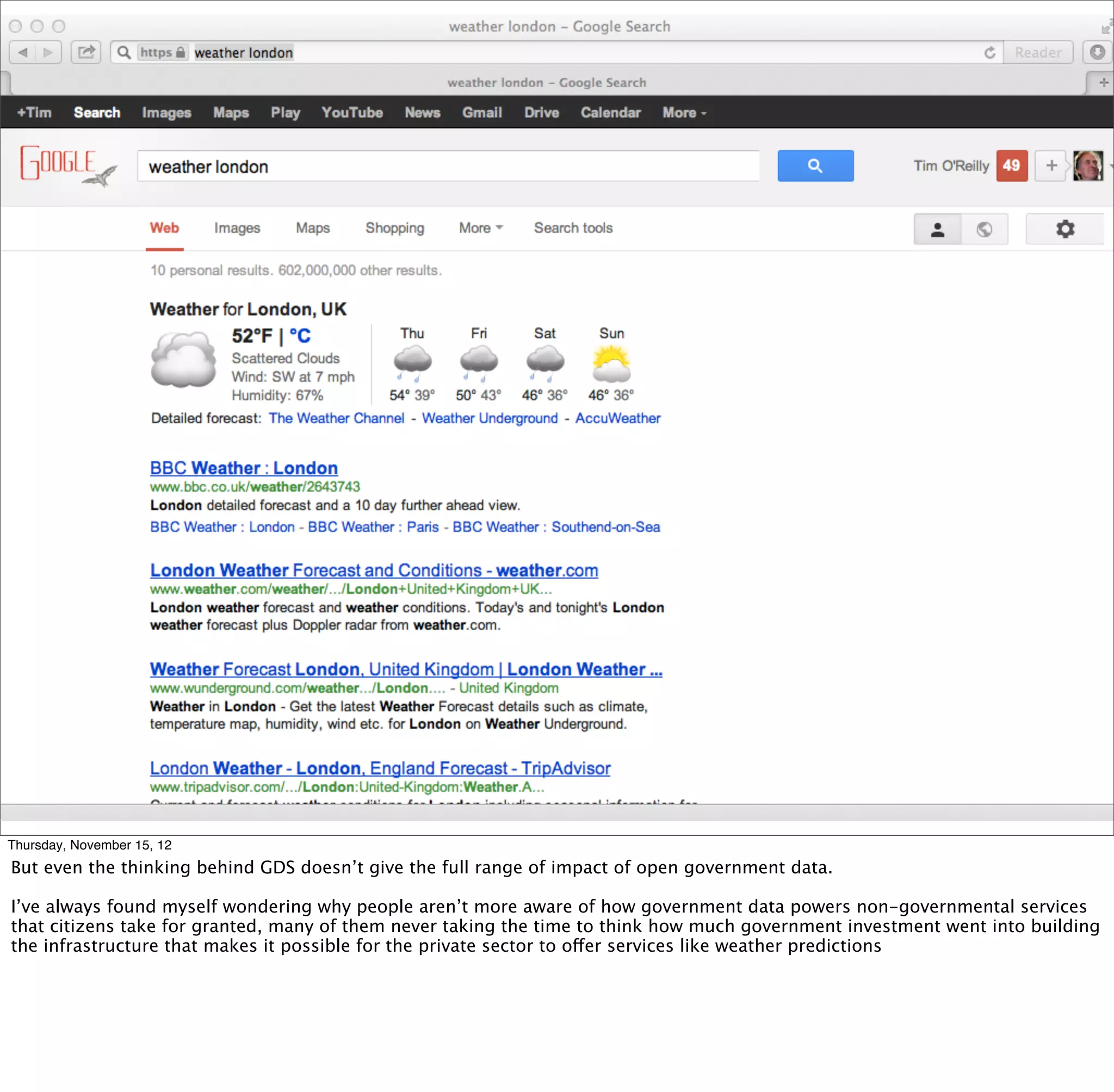Open the Safari Reader view
1114x1092 pixels.
point(1038,53)
